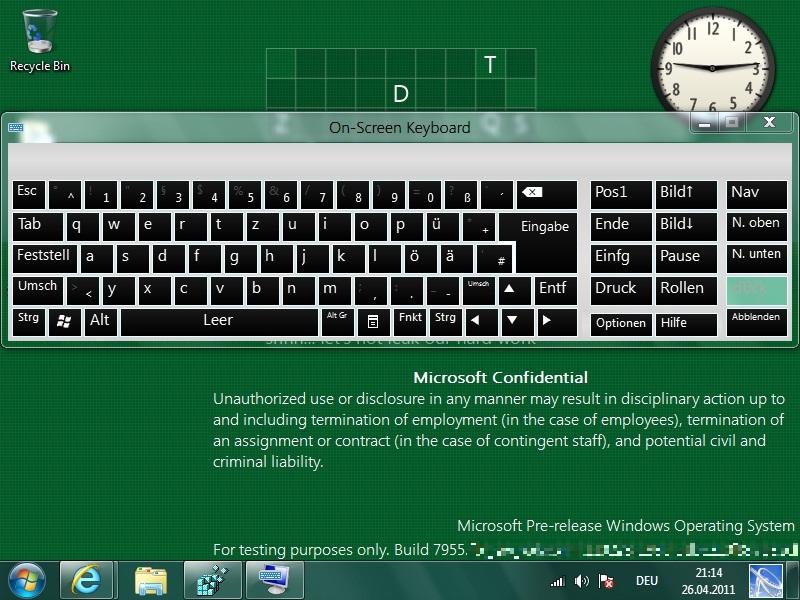
Task: Tap the number 0 key
Action: (x=424, y=194)
